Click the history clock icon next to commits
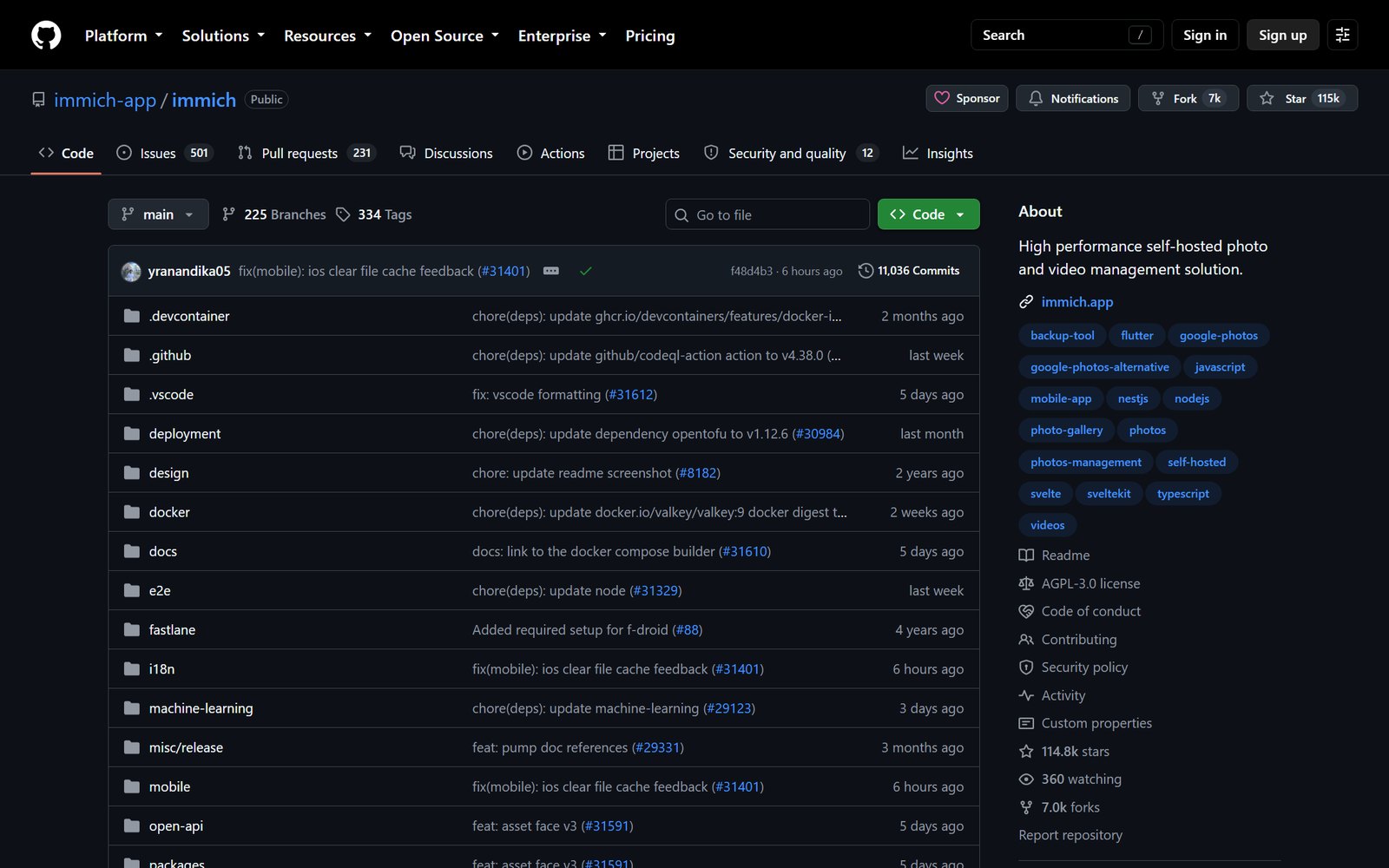Viewport: 1389px width, 868px height. pos(866,271)
